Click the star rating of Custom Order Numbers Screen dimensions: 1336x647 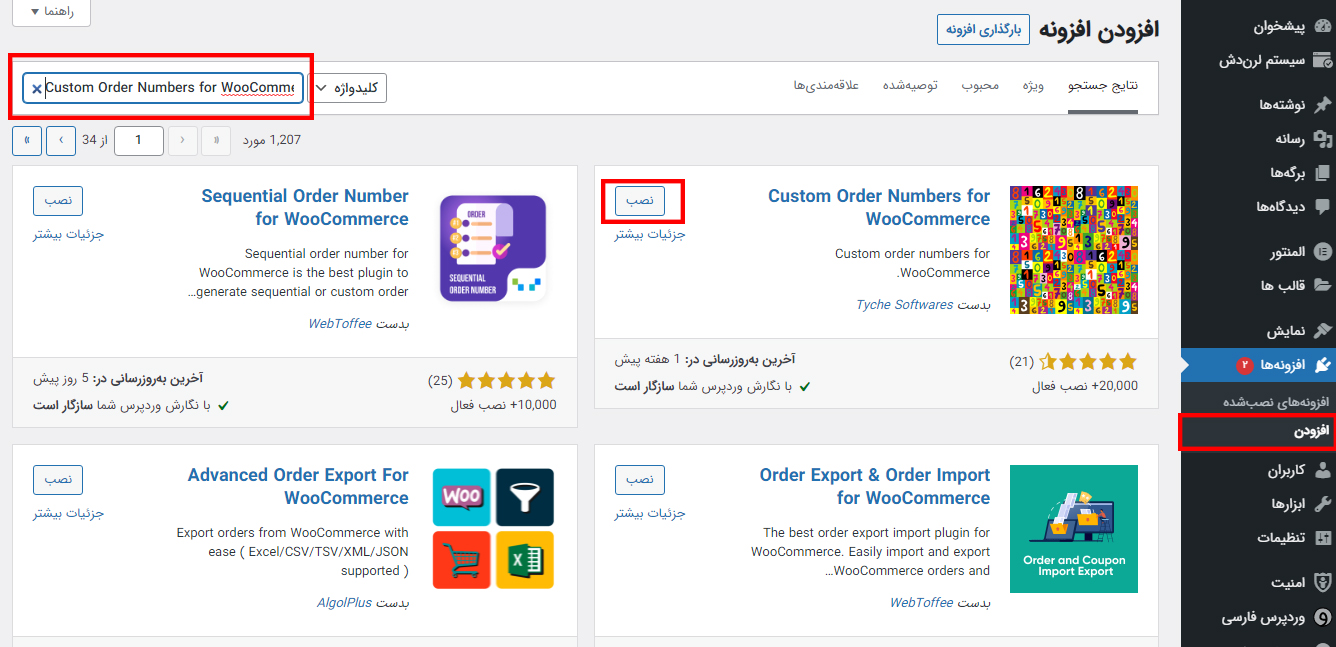[x=1089, y=361]
